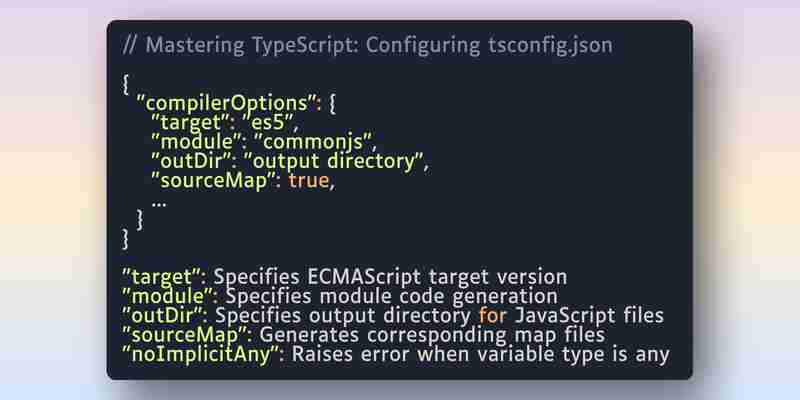Click the "output directory" string value

tap(334, 162)
